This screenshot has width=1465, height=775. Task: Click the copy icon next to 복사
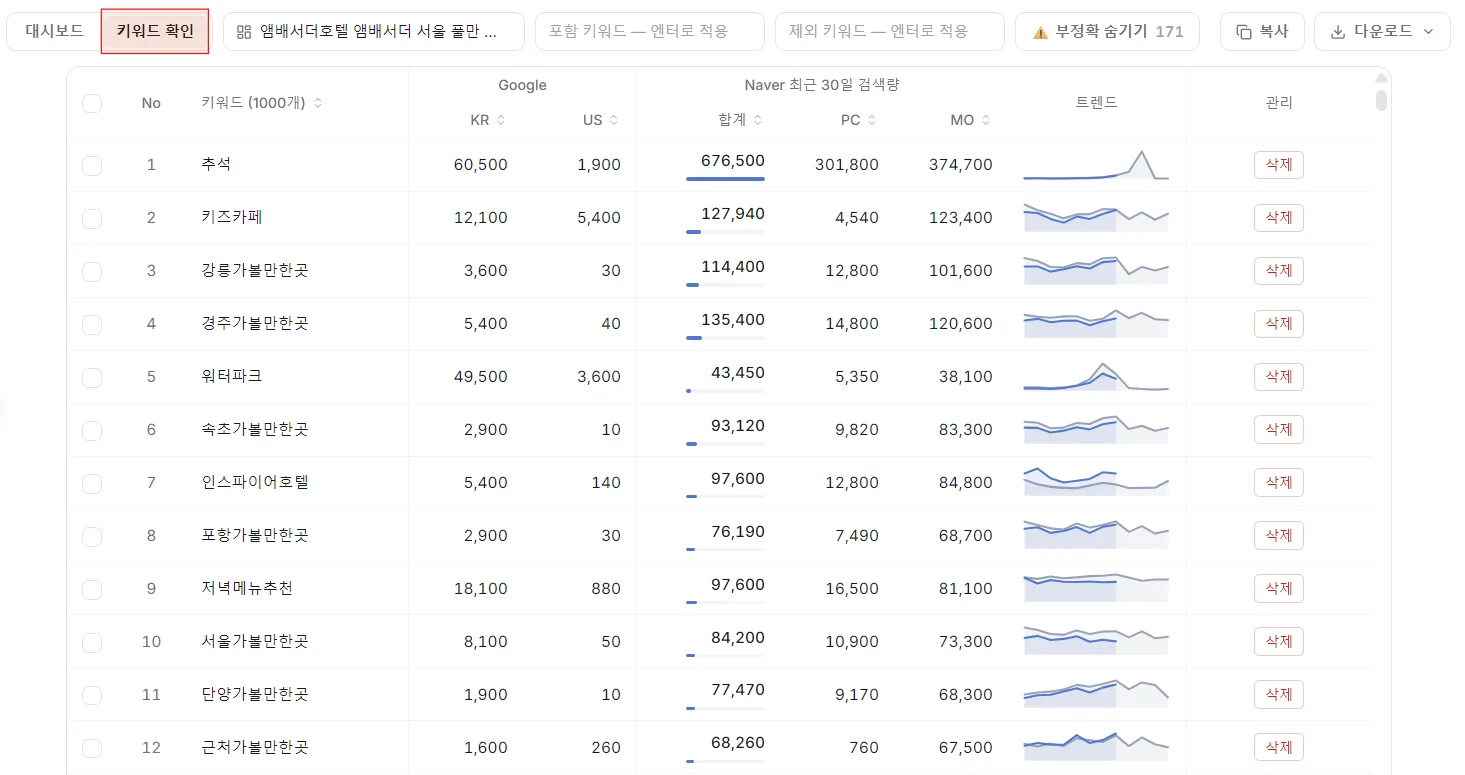[x=1244, y=32]
